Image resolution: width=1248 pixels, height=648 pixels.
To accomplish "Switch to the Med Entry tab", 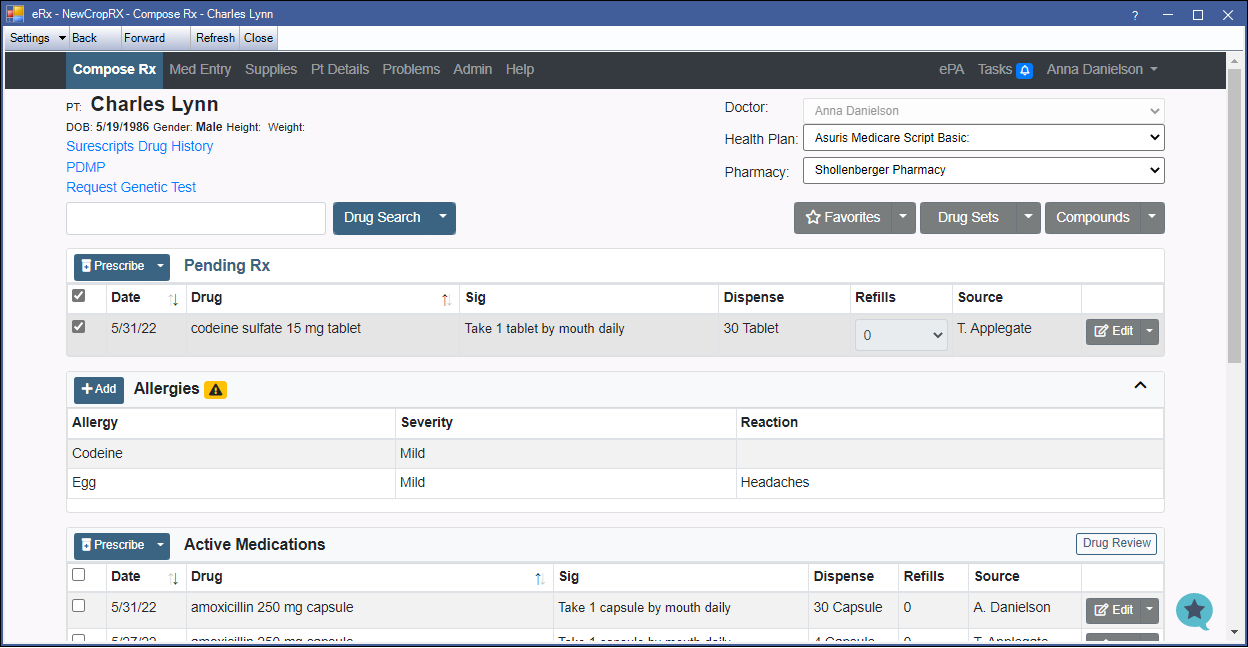I will tap(200, 70).
